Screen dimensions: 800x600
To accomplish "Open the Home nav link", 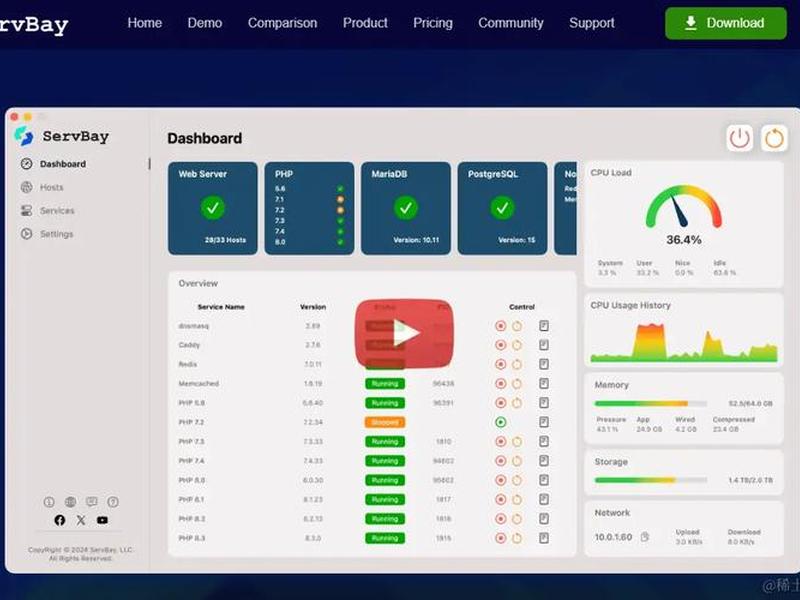I will pyautogui.click(x=145, y=23).
